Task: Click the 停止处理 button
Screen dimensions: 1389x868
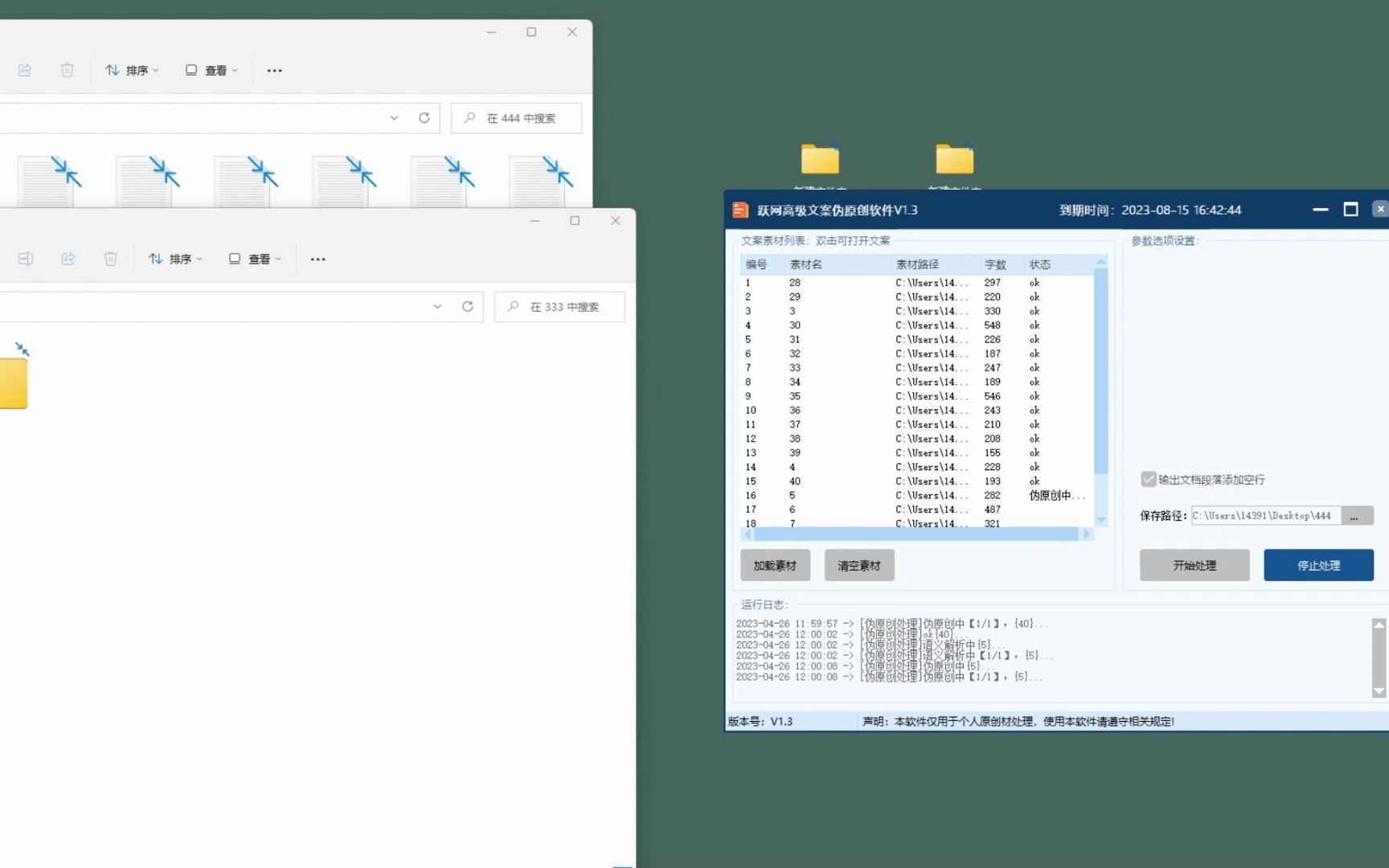Action: click(x=1318, y=565)
